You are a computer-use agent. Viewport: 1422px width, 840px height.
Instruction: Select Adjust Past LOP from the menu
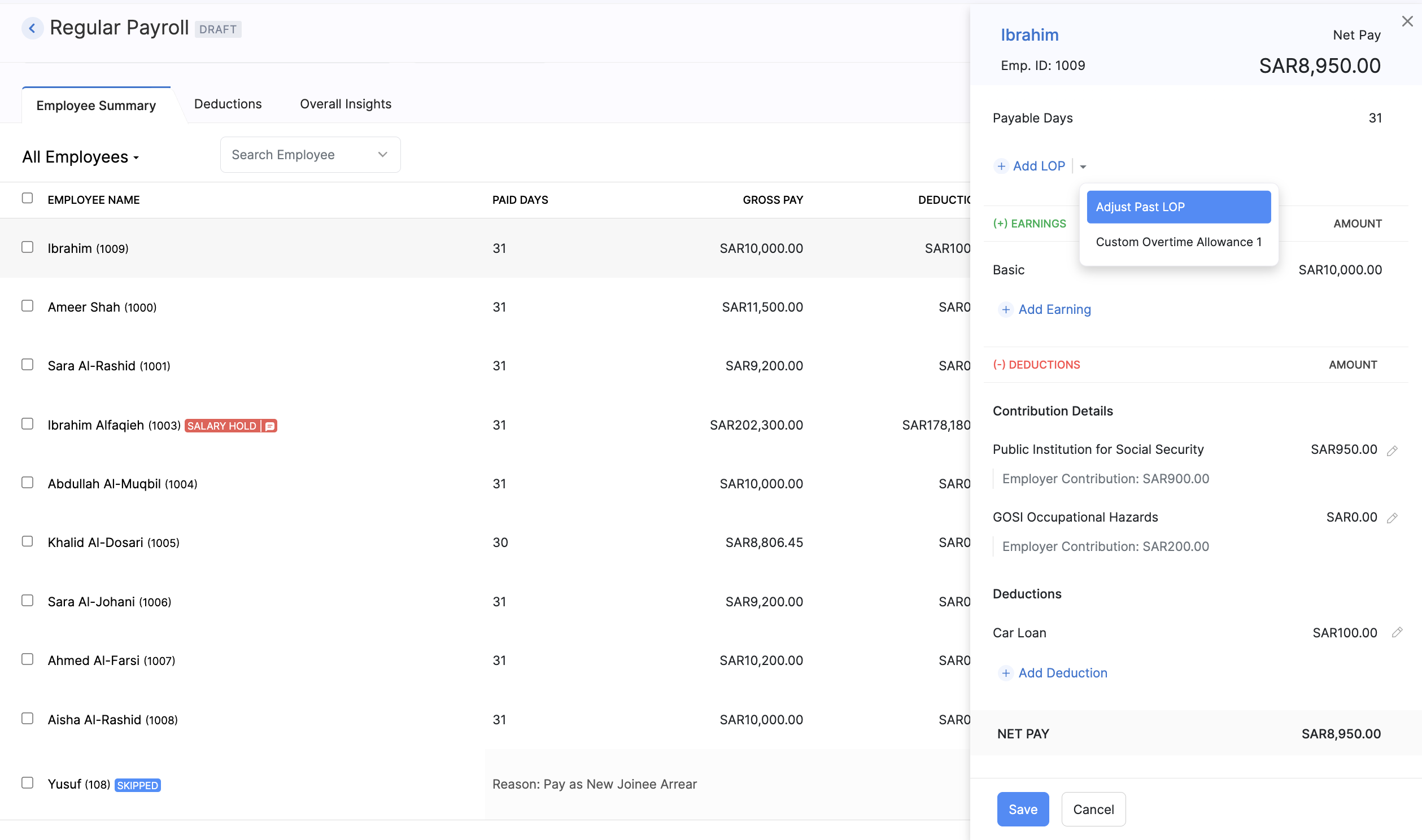pos(1178,207)
